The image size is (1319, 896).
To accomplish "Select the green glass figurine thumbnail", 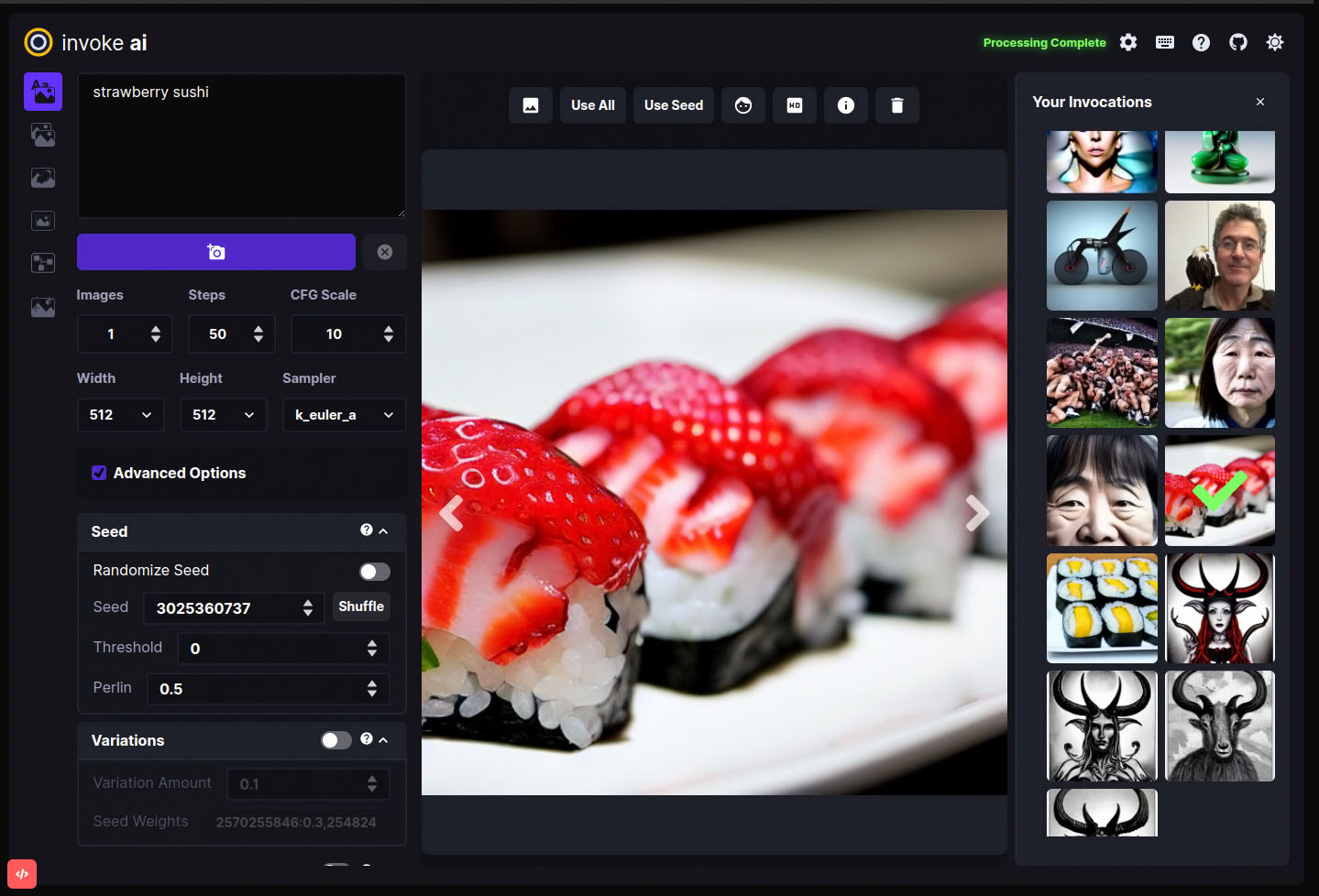I will tap(1220, 162).
